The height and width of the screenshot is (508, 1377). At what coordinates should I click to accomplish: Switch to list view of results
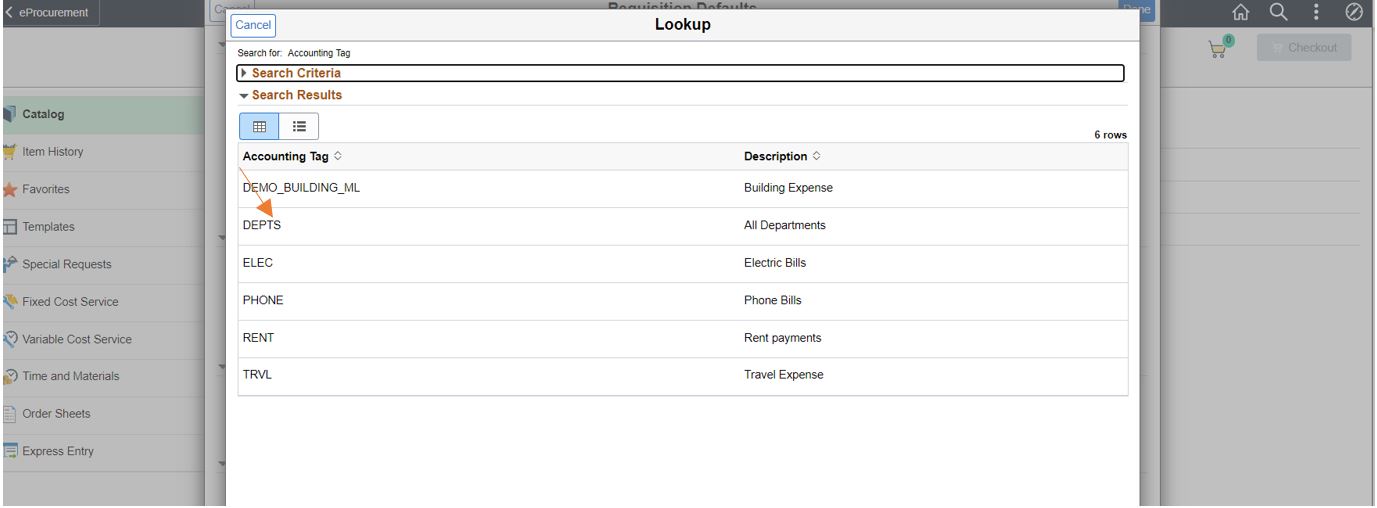(x=299, y=126)
